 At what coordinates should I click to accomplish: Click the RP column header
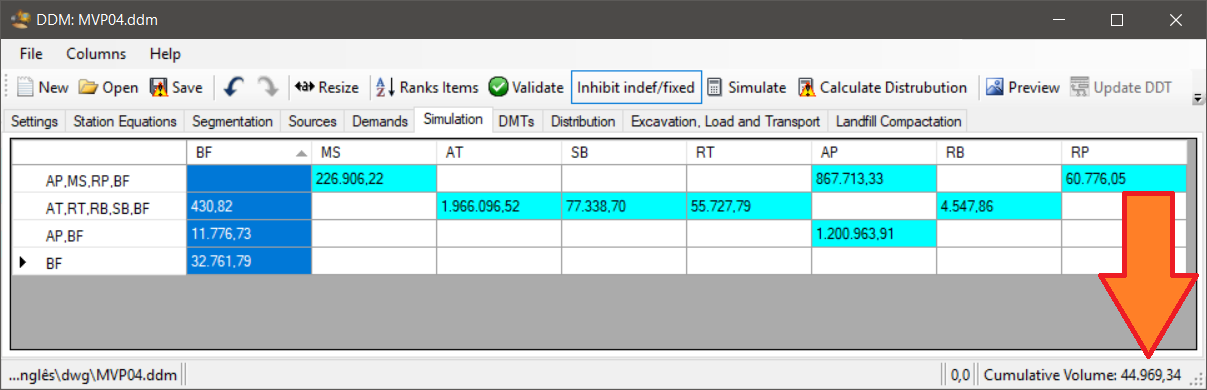[x=1124, y=152]
